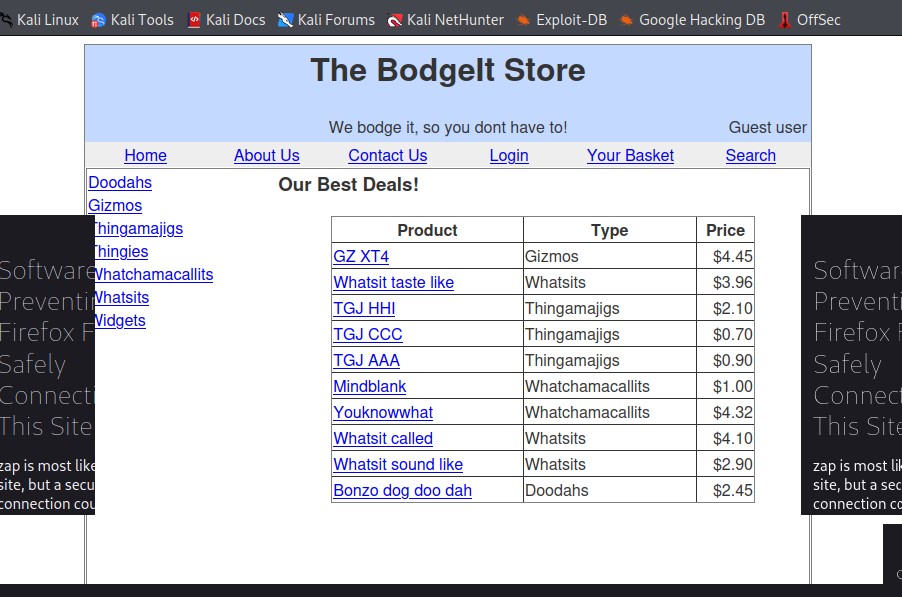
Task: Click the Kali NetHunter bookmark icon
Action: pos(395,20)
